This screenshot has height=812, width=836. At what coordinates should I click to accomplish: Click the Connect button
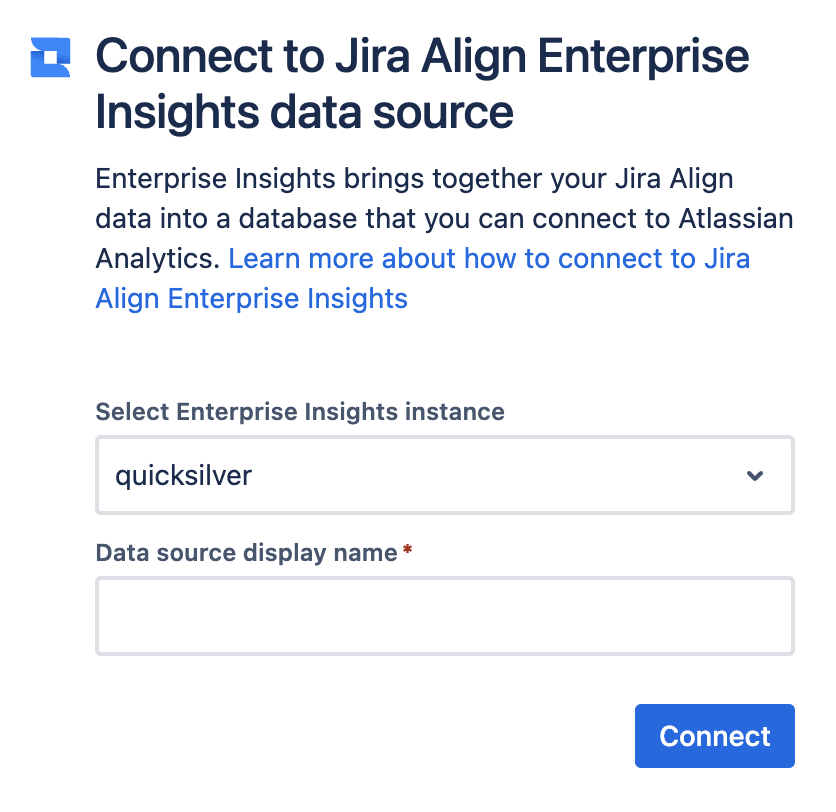click(714, 735)
